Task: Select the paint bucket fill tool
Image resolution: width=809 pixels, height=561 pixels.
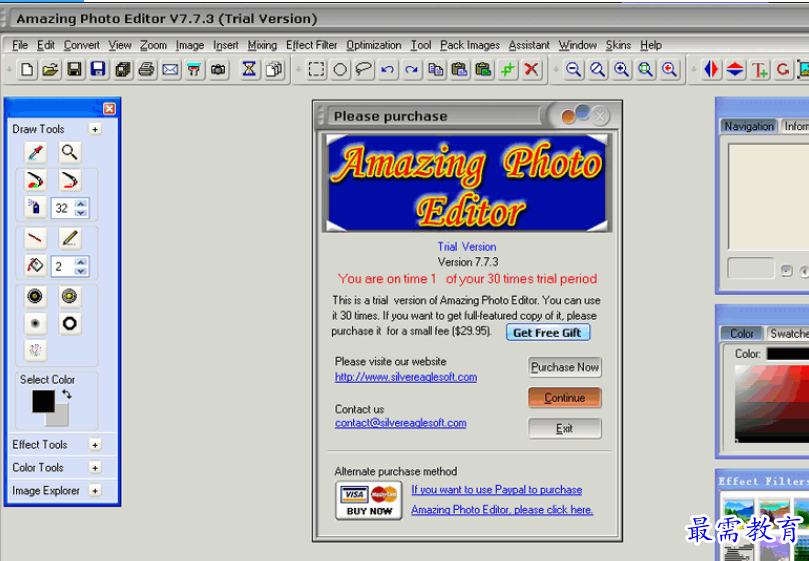Action: 35,266
